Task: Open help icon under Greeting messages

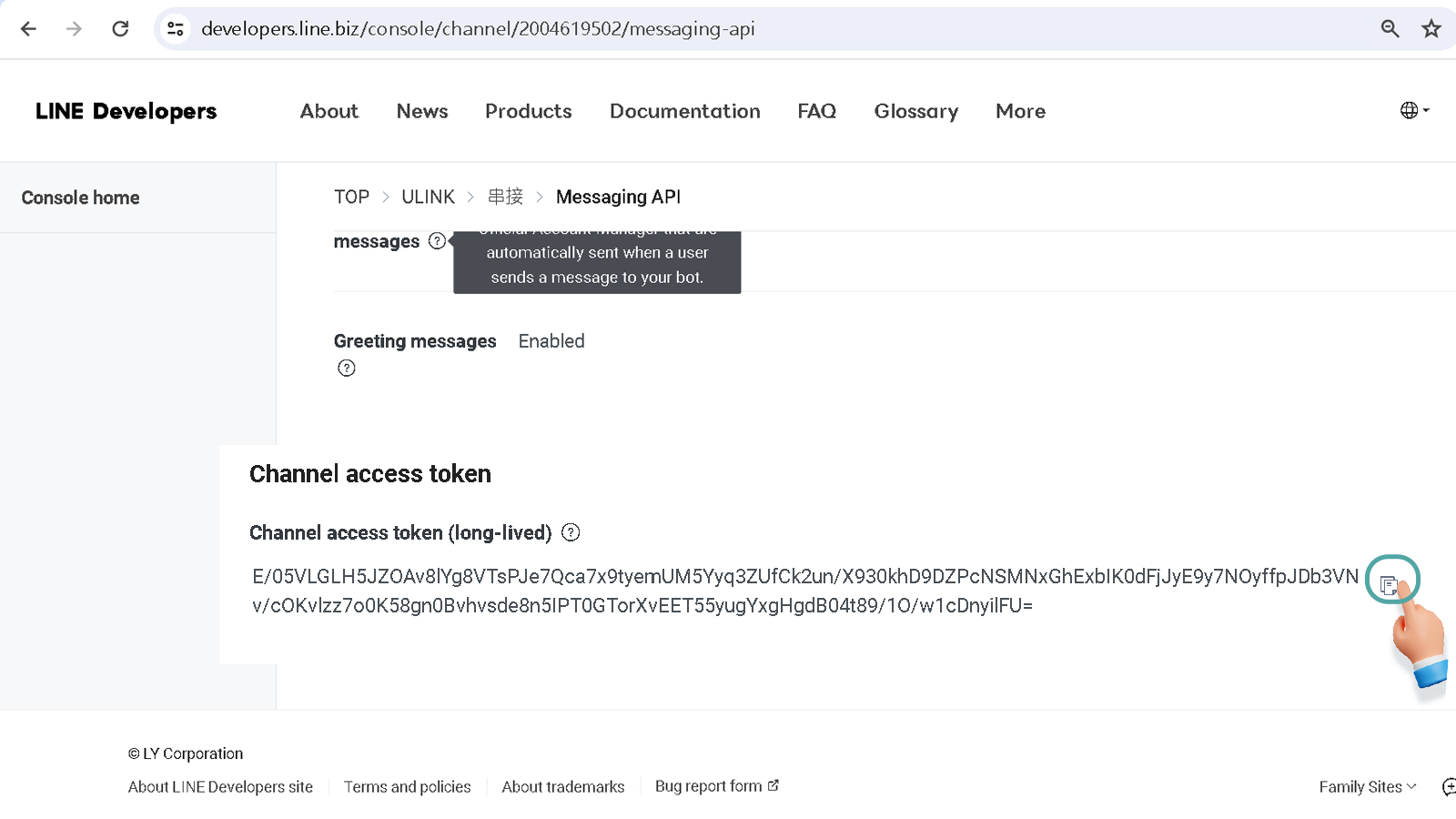Action: click(x=347, y=368)
